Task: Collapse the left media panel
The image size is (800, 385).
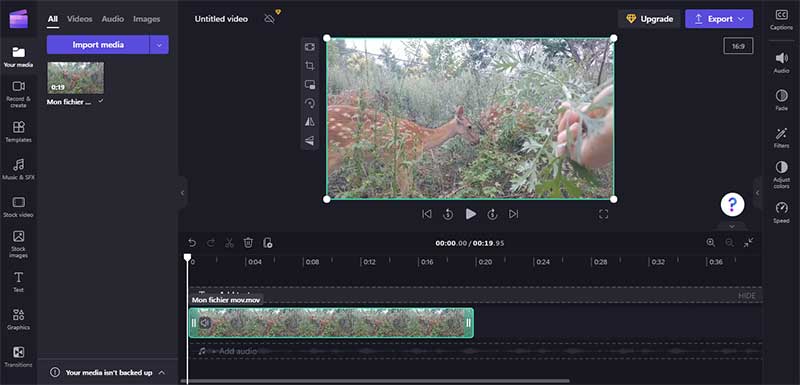Action: point(182,193)
